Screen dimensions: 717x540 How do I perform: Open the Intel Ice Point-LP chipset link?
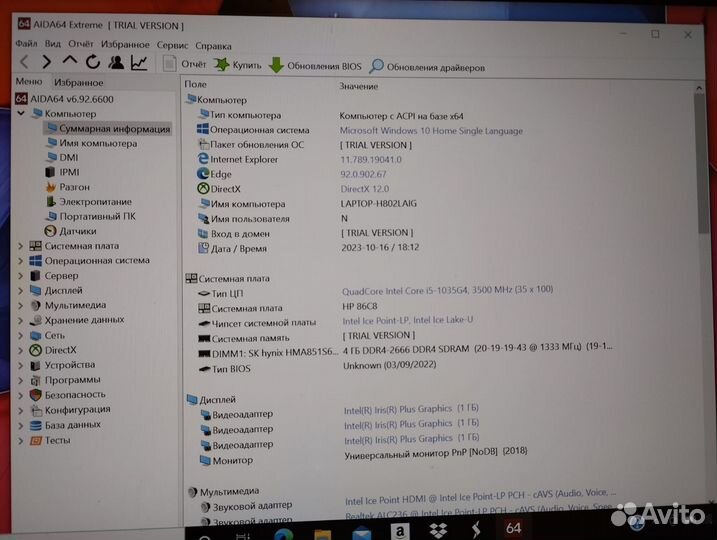click(407, 320)
